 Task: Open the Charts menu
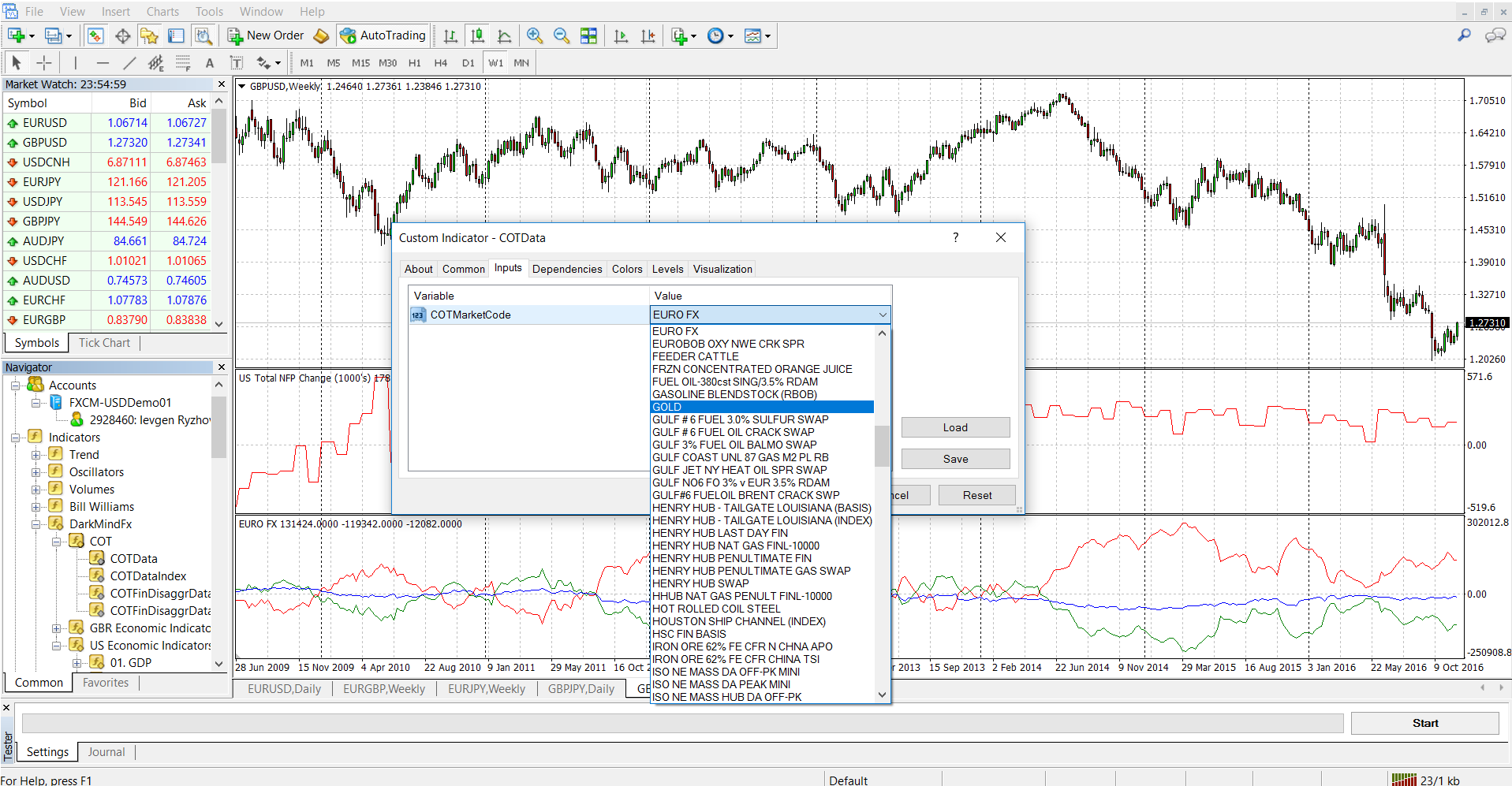(162, 12)
